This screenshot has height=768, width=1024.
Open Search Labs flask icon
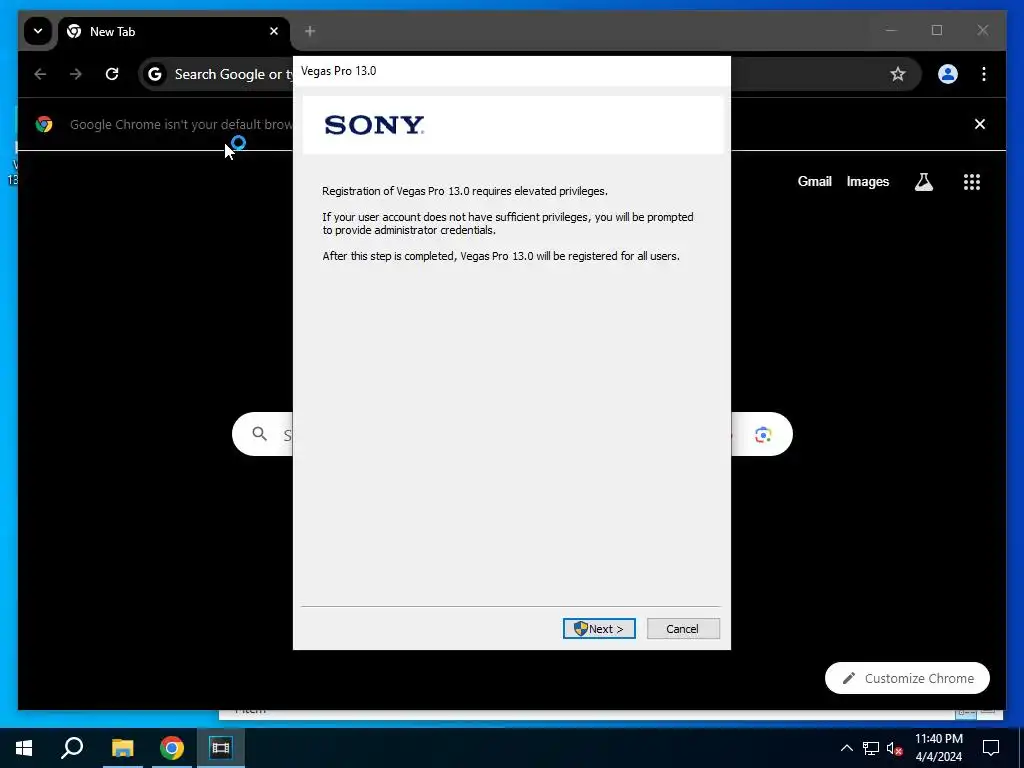[x=923, y=182]
